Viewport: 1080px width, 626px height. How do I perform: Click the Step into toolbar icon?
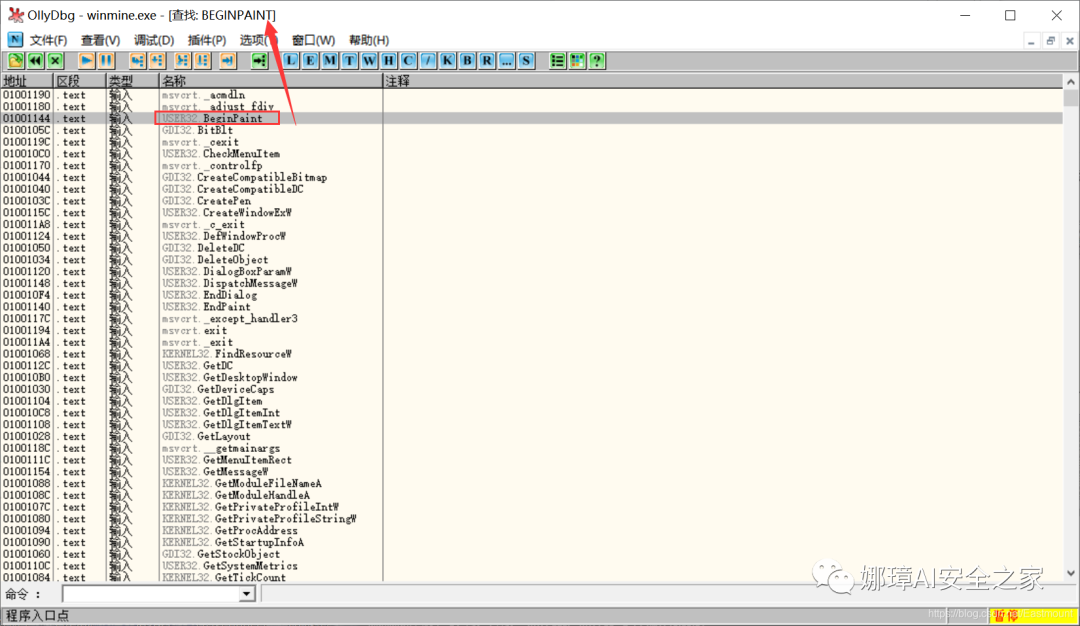click(138, 61)
